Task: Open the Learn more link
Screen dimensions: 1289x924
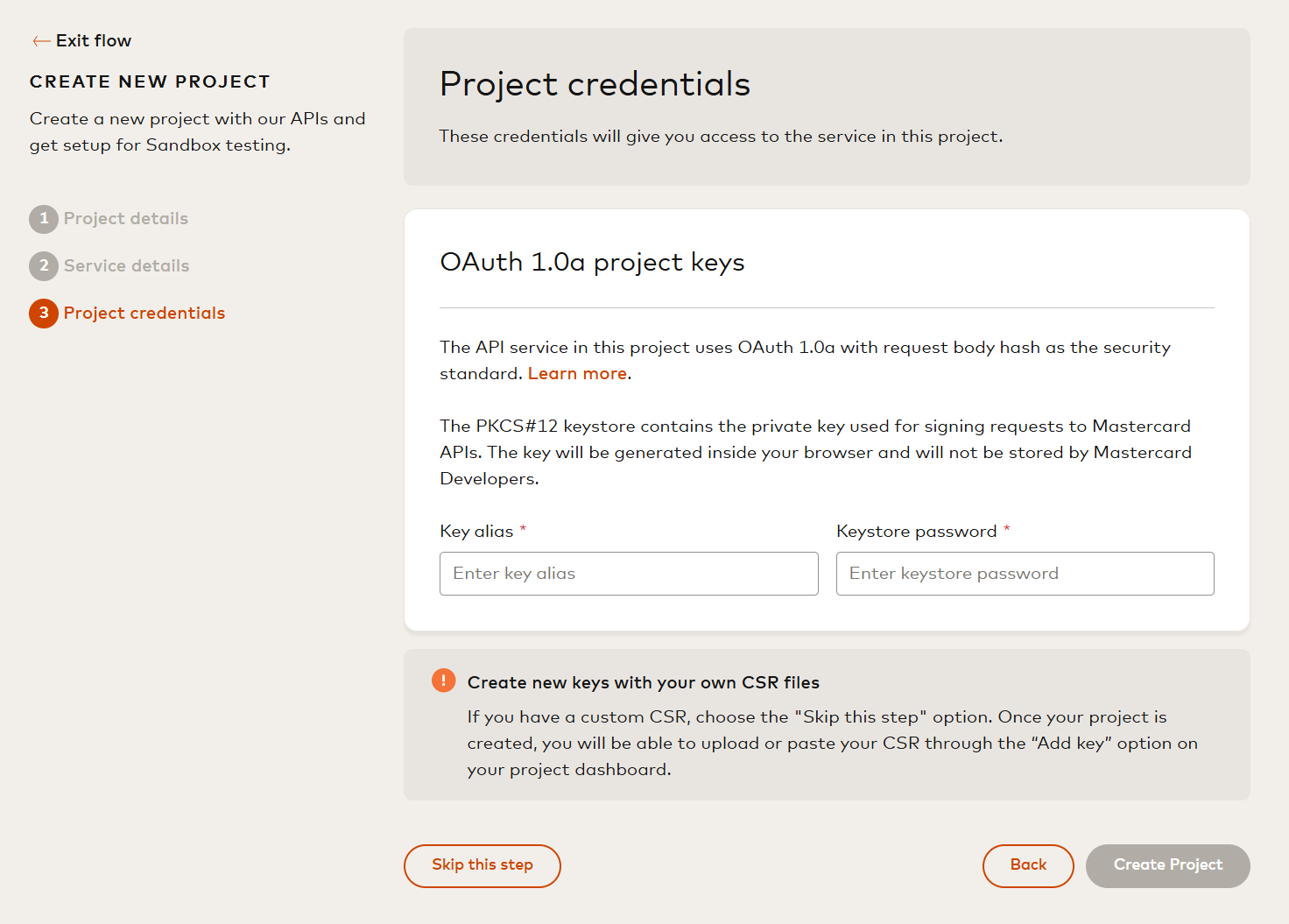Action: (x=577, y=374)
